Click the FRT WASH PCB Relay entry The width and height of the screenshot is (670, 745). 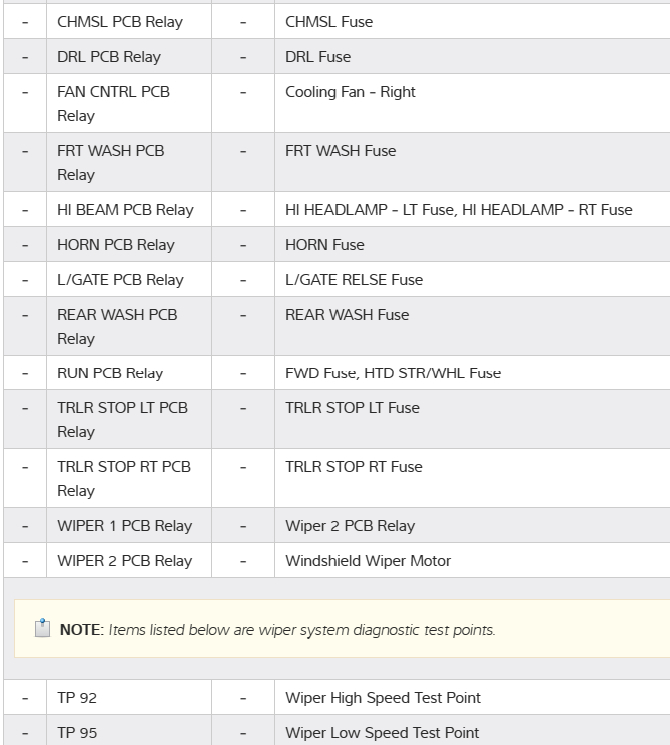(x=110, y=163)
